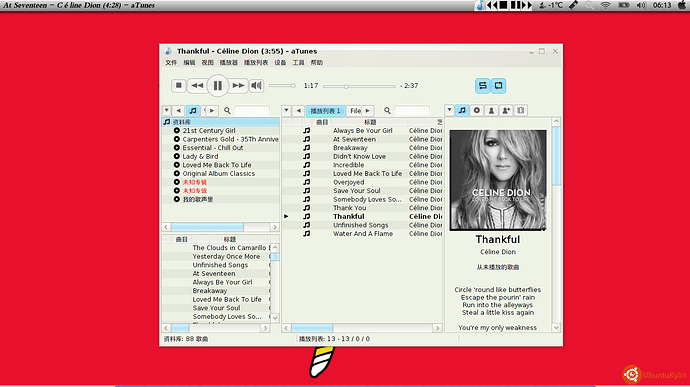Click the aTunes icon in top panel
Image resolution: width=690 pixels, height=387 pixels.
(480, 5)
